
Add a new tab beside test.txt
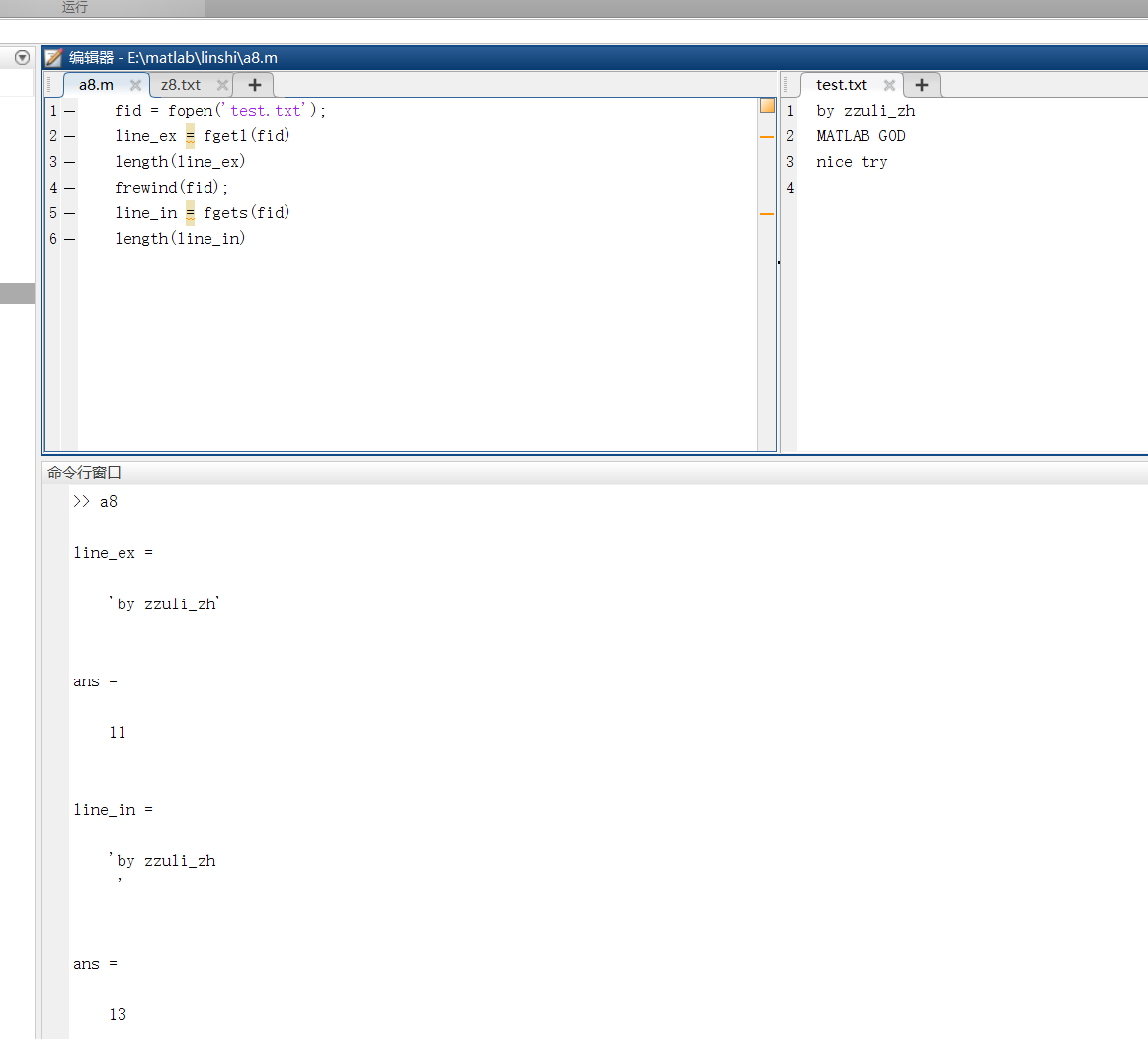[922, 85]
